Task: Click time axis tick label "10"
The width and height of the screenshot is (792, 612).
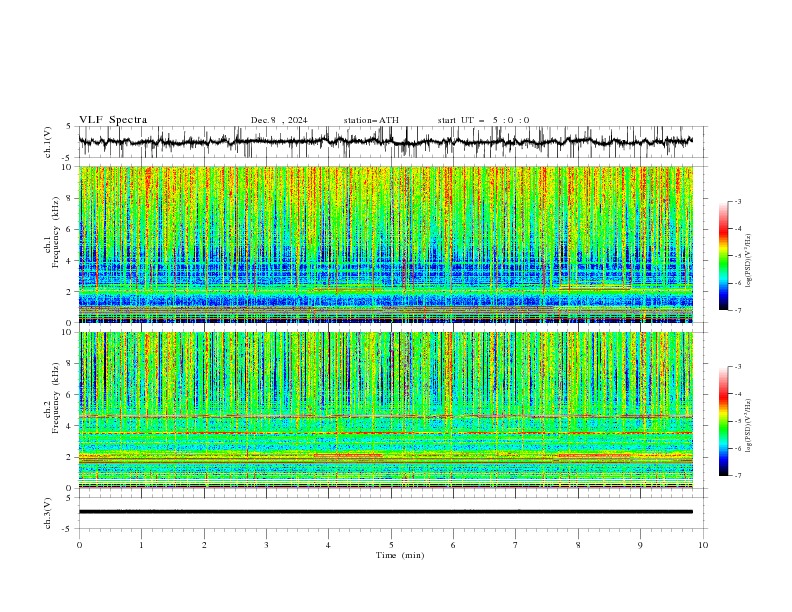Action: 703,545
